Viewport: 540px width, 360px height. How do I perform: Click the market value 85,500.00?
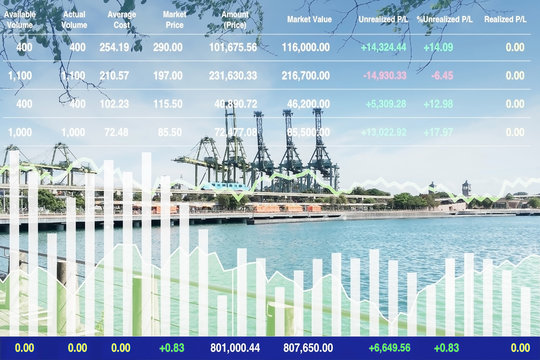[x=308, y=132]
